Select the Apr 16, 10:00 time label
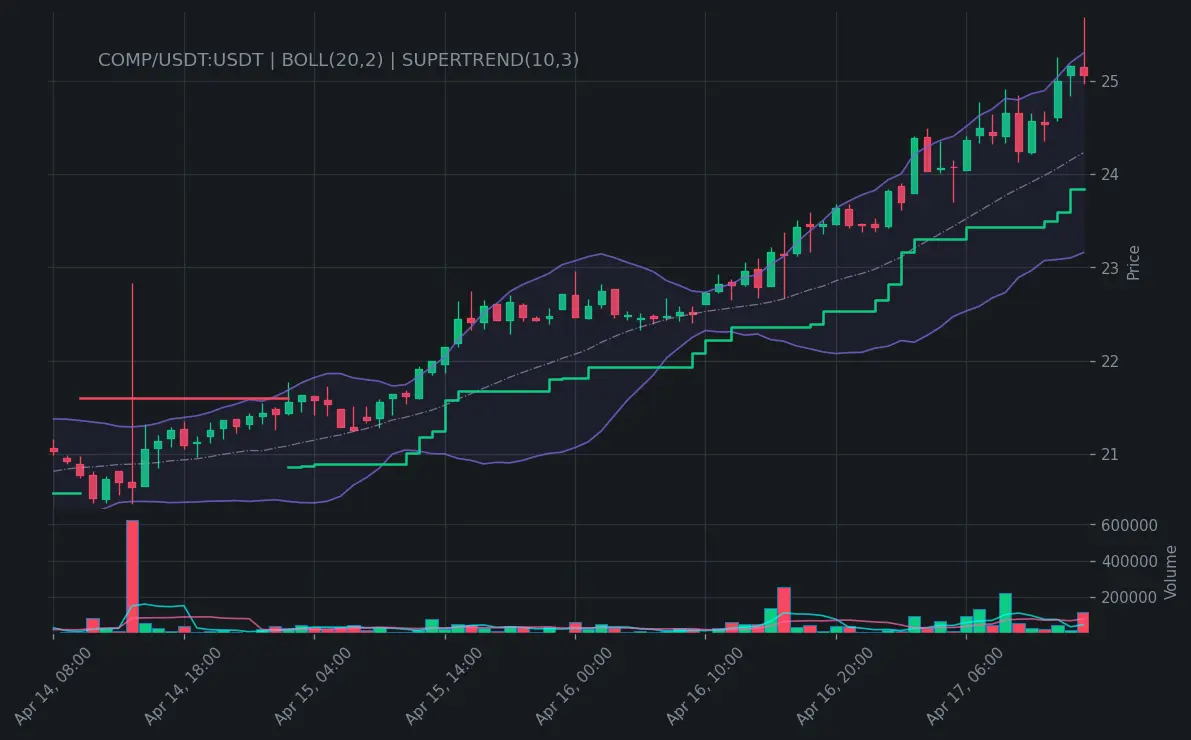 (x=706, y=687)
